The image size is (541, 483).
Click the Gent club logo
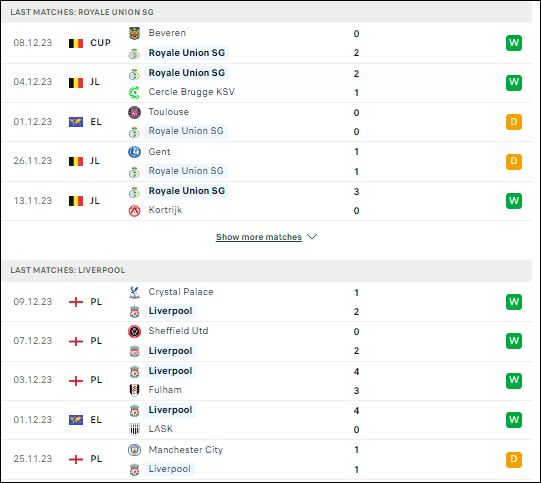click(x=134, y=152)
